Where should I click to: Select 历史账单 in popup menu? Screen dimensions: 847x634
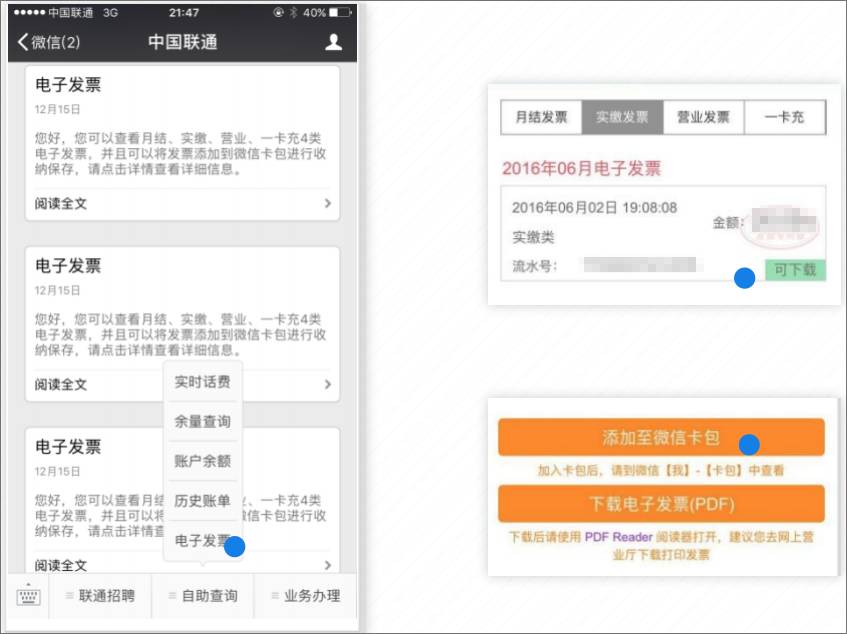(x=203, y=501)
